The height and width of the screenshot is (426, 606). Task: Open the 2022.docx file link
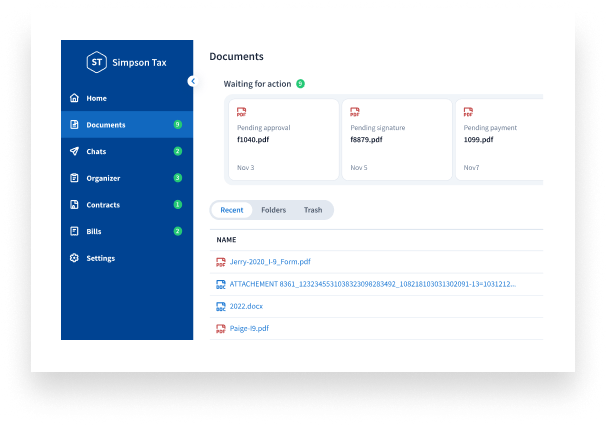[246, 306]
